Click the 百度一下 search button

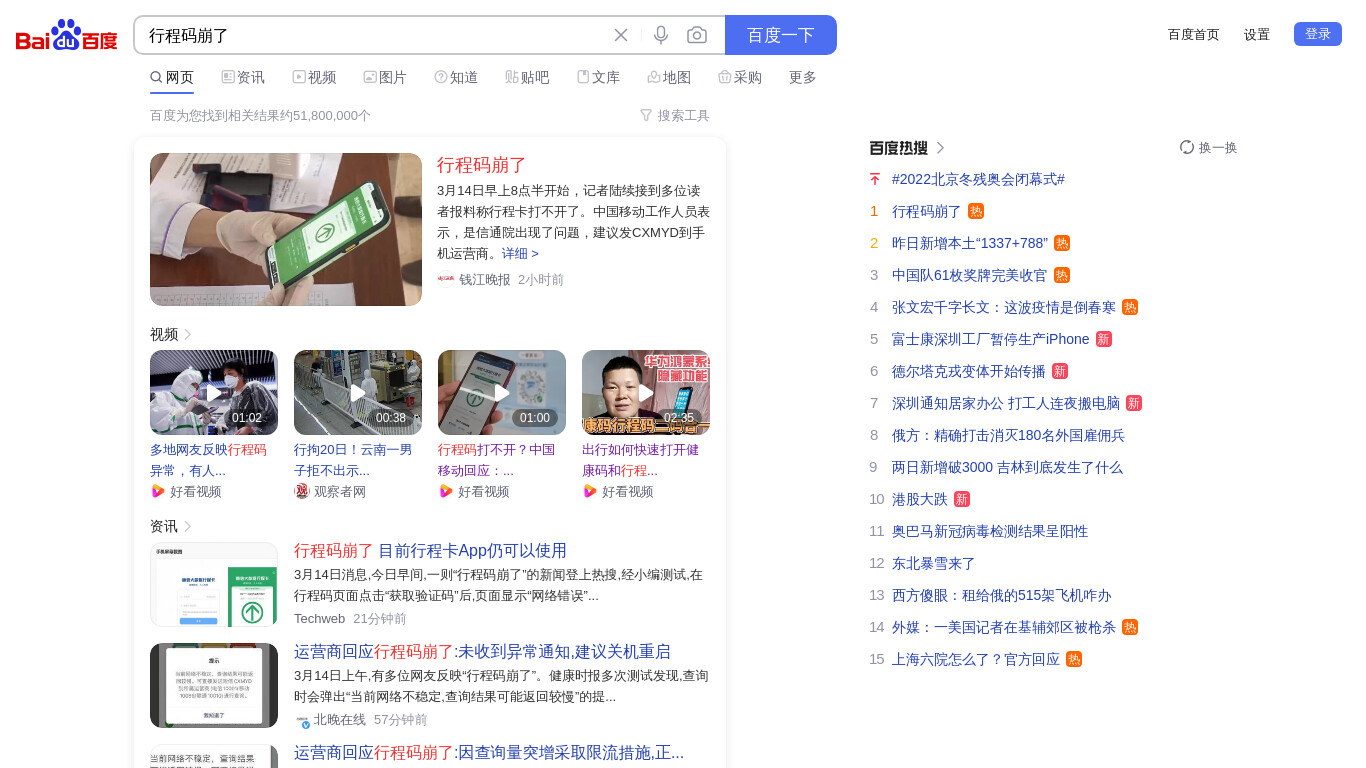coord(781,35)
